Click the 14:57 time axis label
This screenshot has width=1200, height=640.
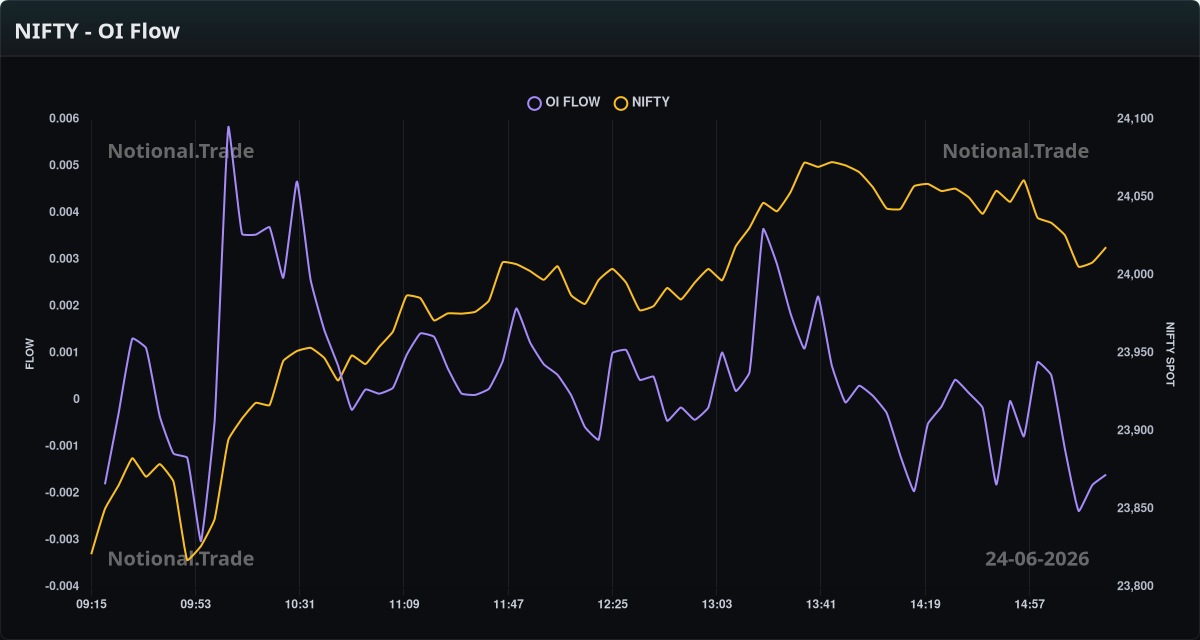1029,604
